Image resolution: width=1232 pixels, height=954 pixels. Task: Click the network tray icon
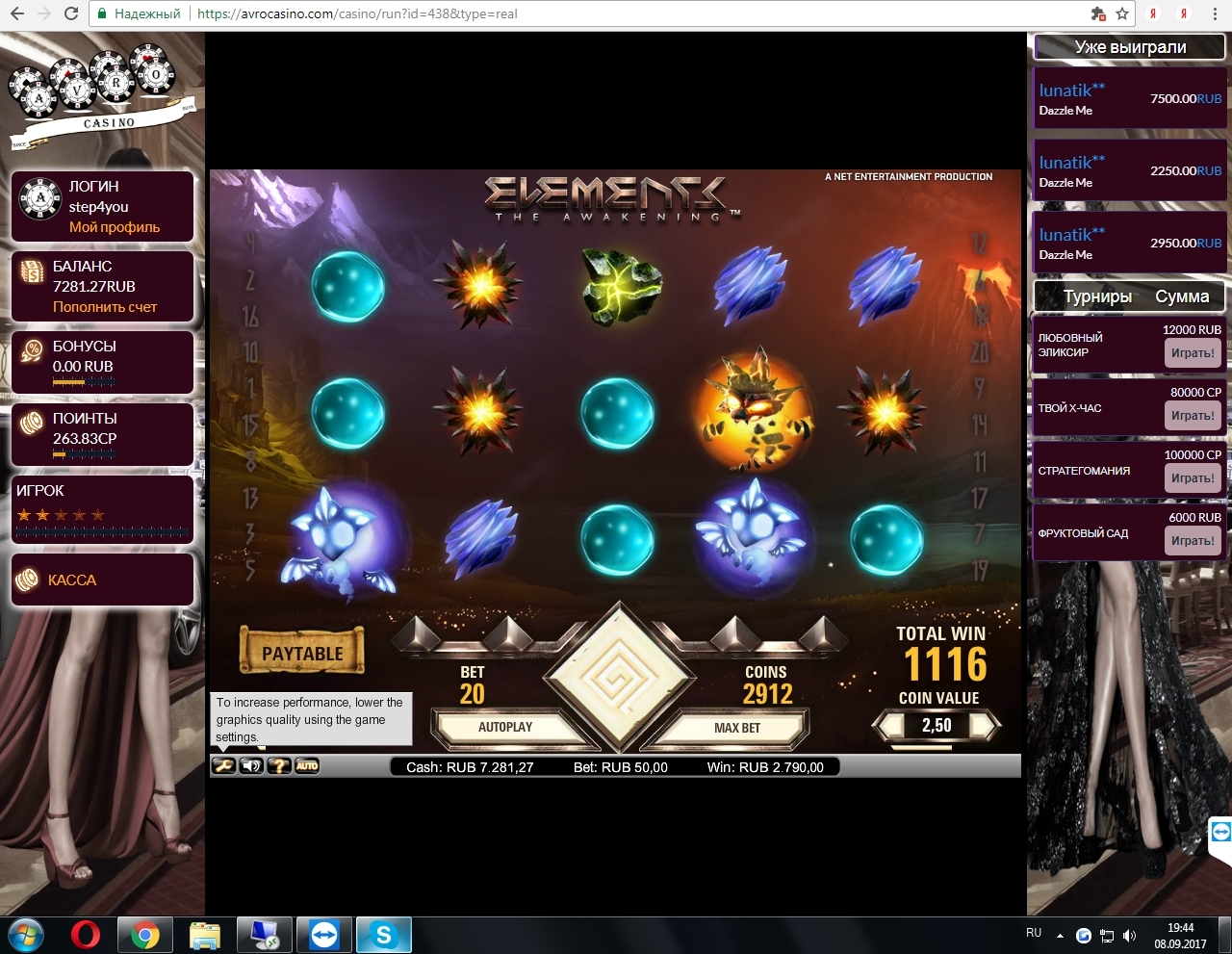(1107, 935)
